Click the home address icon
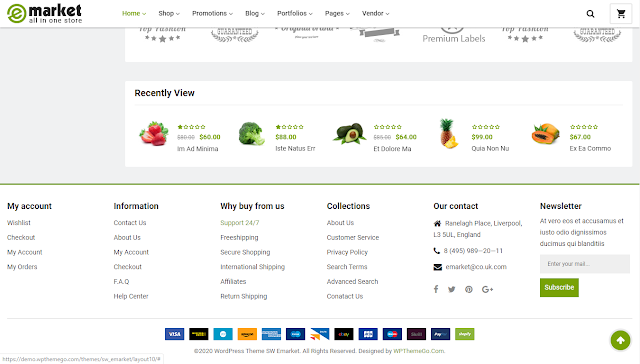This screenshot has height=364, width=640. 437,223
